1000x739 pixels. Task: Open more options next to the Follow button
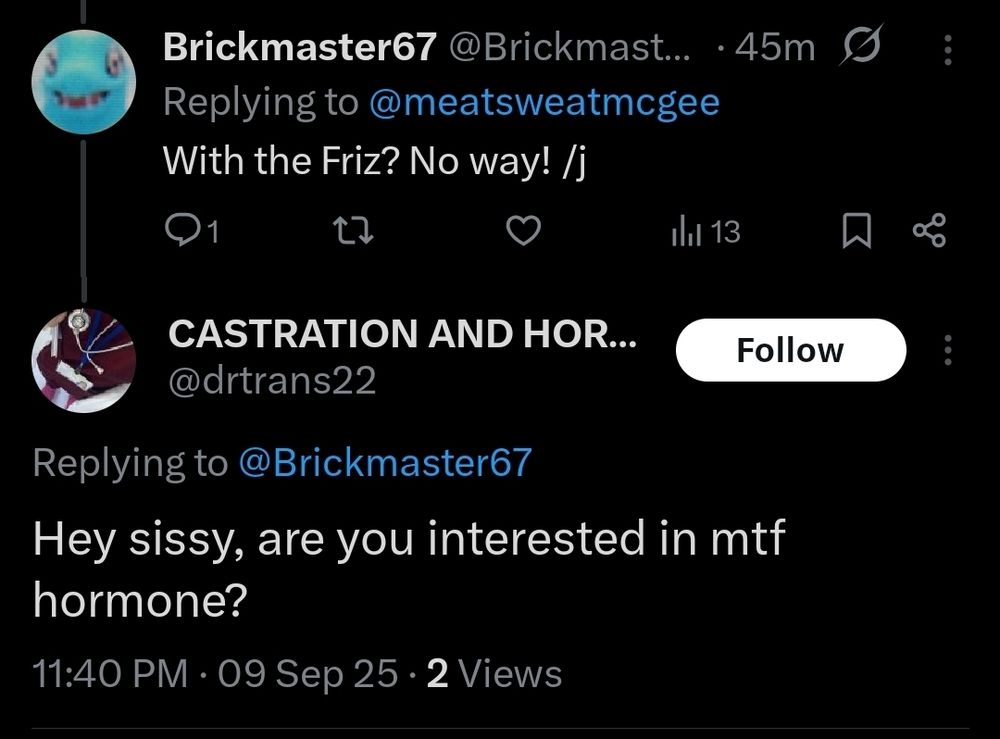coord(948,350)
